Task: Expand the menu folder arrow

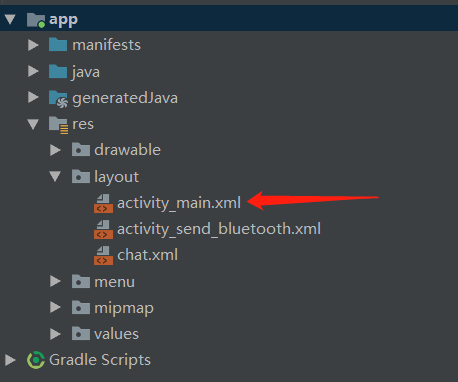Action: coord(55,281)
